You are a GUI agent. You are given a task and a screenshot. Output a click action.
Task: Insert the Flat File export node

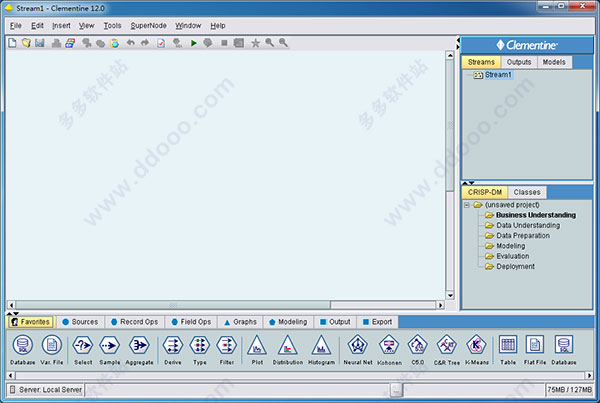(535, 349)
